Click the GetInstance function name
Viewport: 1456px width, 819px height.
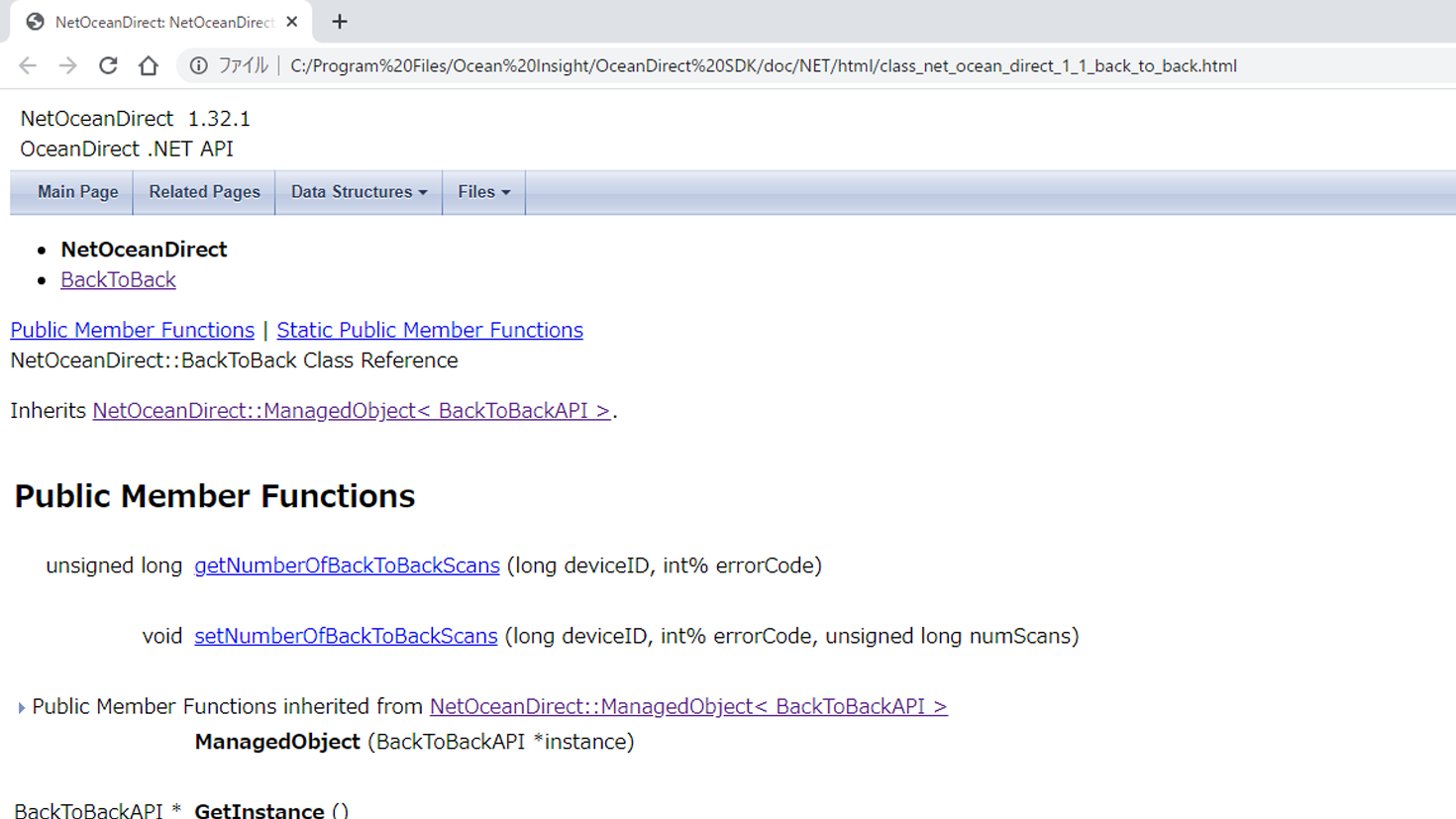260,810
